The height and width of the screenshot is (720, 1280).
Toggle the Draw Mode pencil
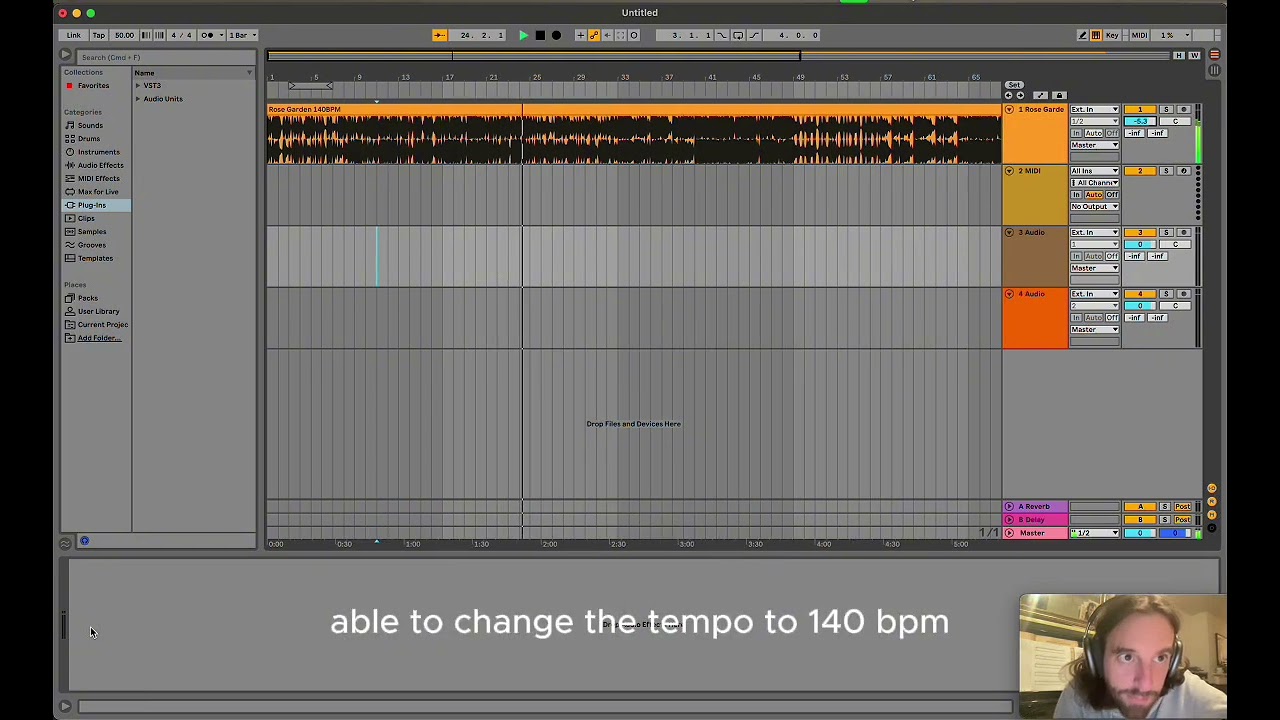click(x=1082, y=35)
